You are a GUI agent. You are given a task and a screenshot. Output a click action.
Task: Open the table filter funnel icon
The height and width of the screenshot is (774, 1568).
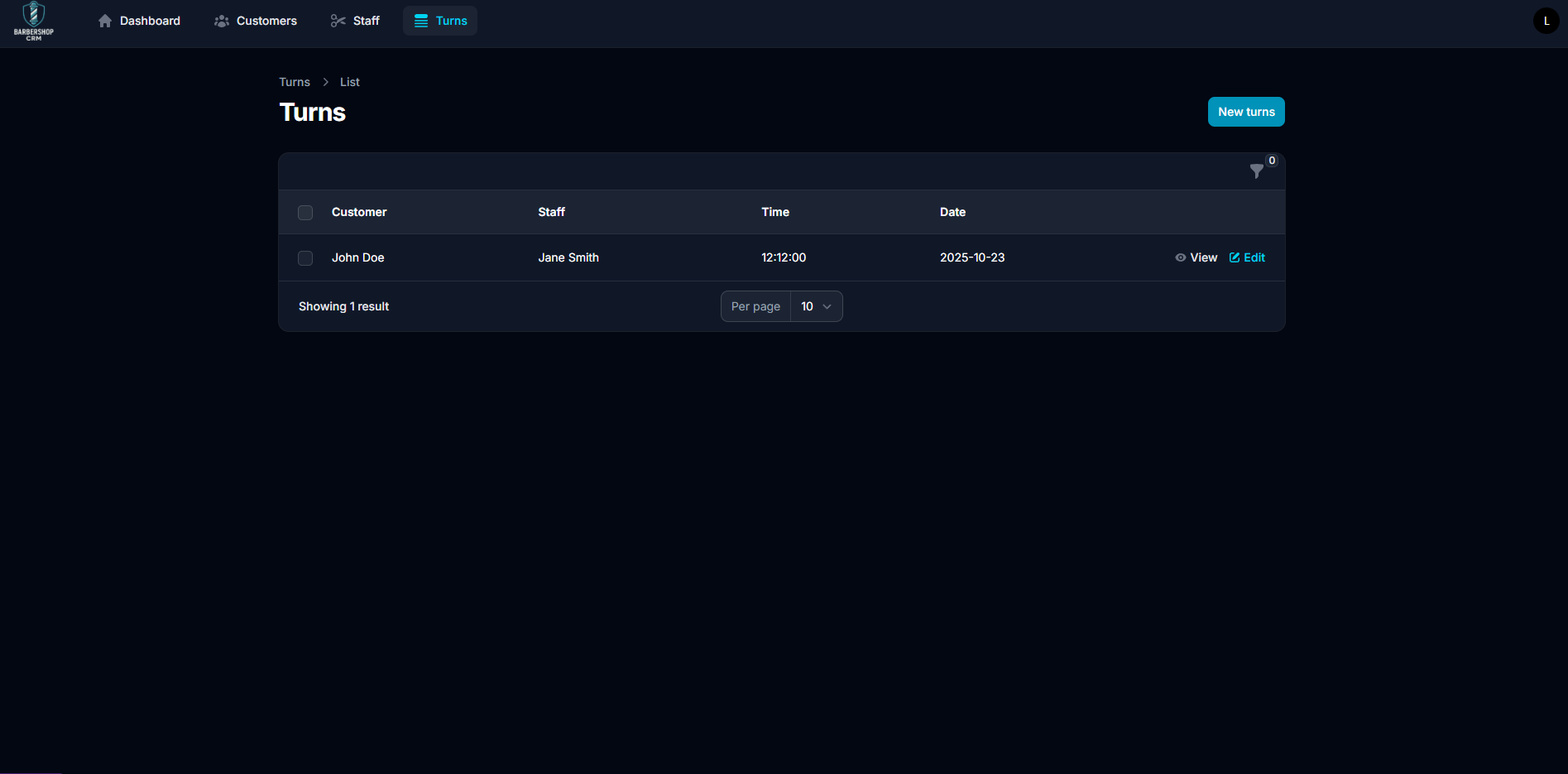pyautogui.click(x=1256, y=171)
